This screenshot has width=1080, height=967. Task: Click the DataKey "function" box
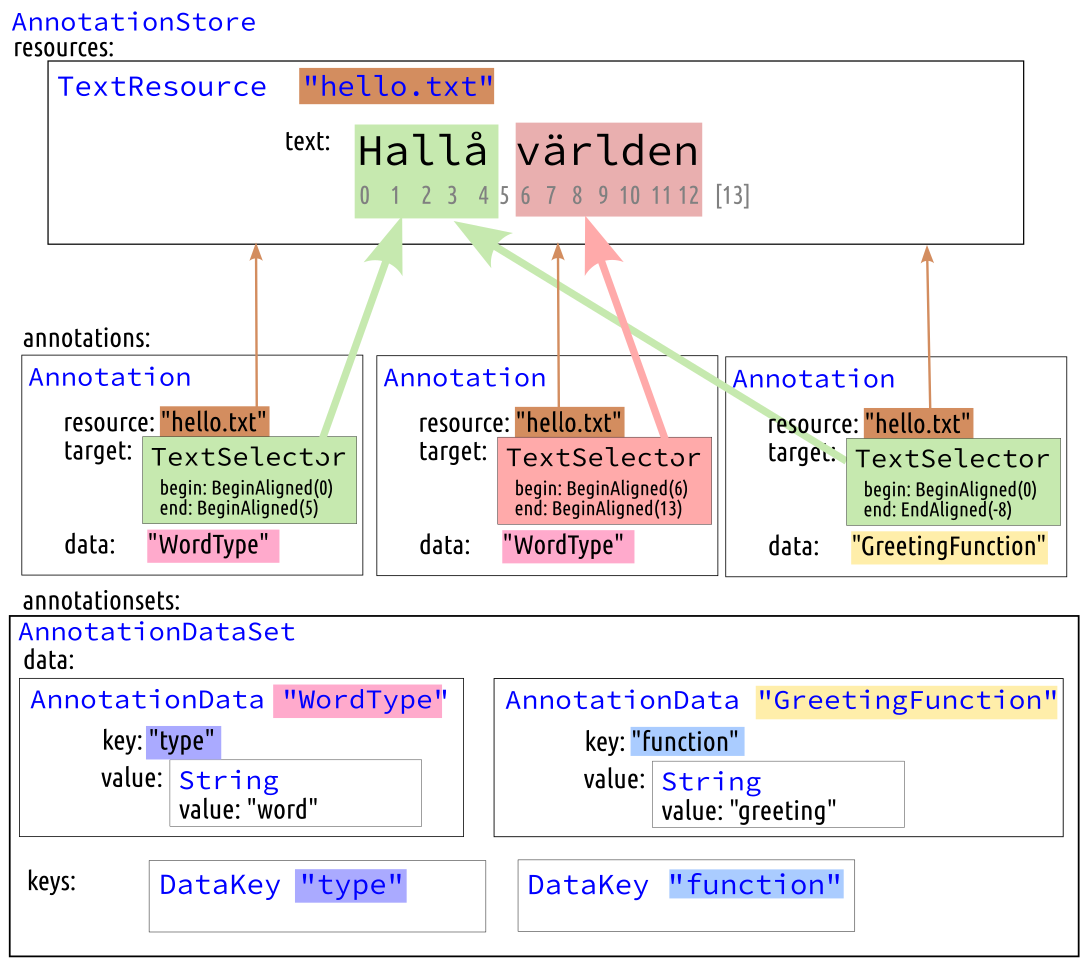click(686, 895)
